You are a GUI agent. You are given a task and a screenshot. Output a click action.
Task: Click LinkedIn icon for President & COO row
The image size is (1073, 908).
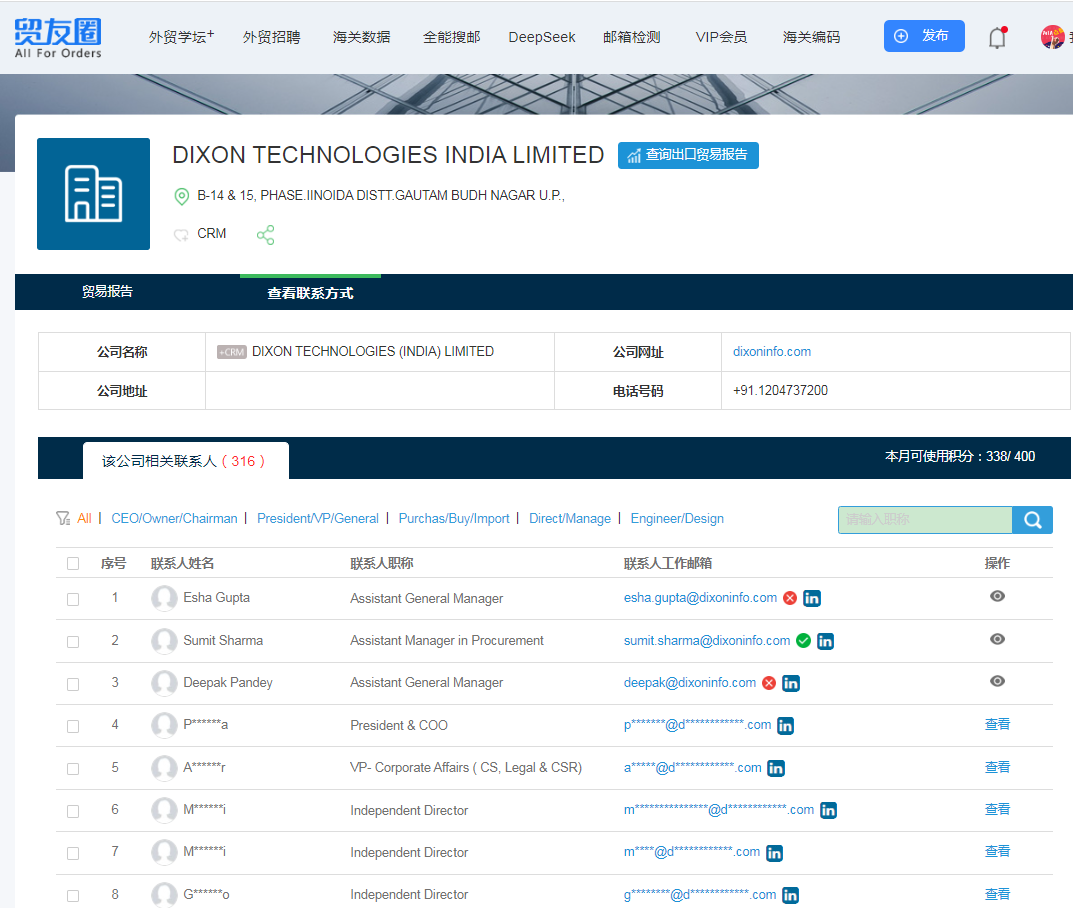pos(785,726)
